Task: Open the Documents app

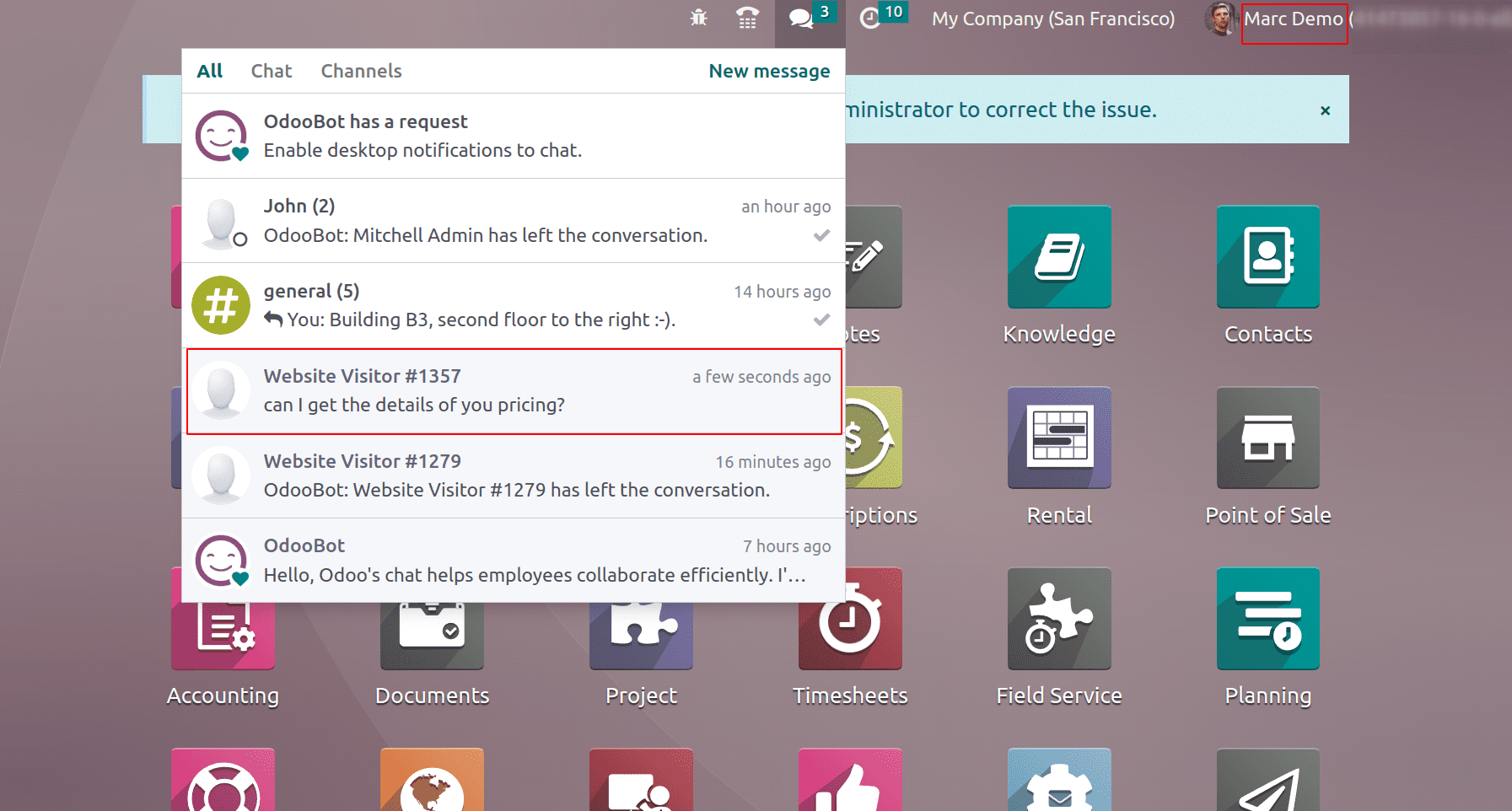Action: tap(432, 636)
